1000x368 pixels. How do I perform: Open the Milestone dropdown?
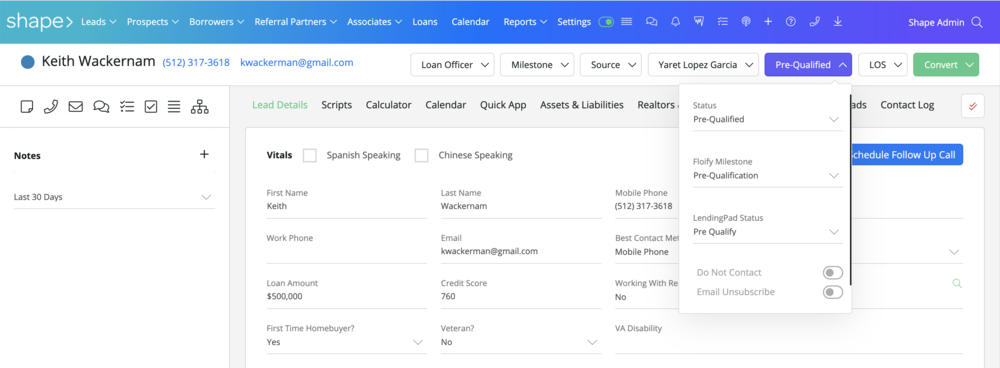tap(537, 64)
